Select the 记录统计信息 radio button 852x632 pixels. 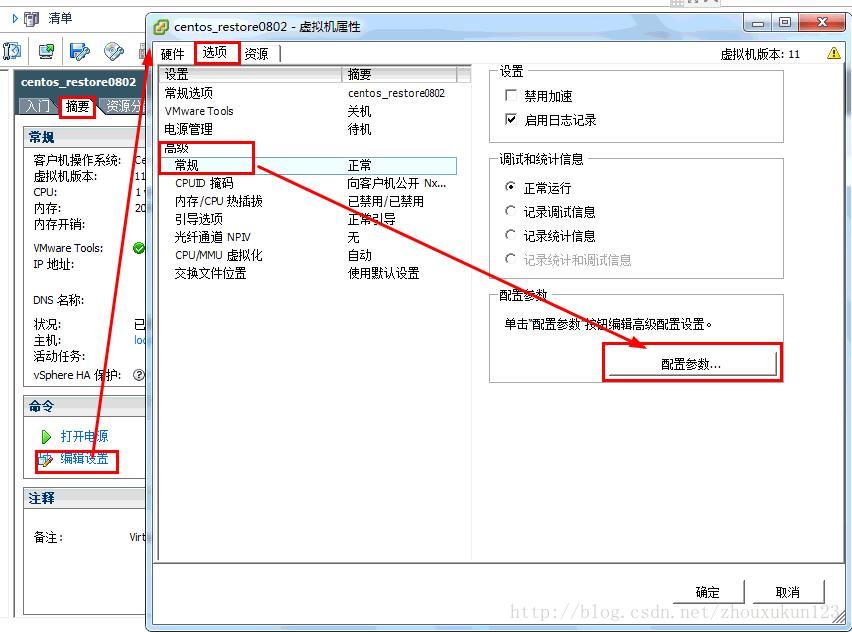tap(510, 235)
